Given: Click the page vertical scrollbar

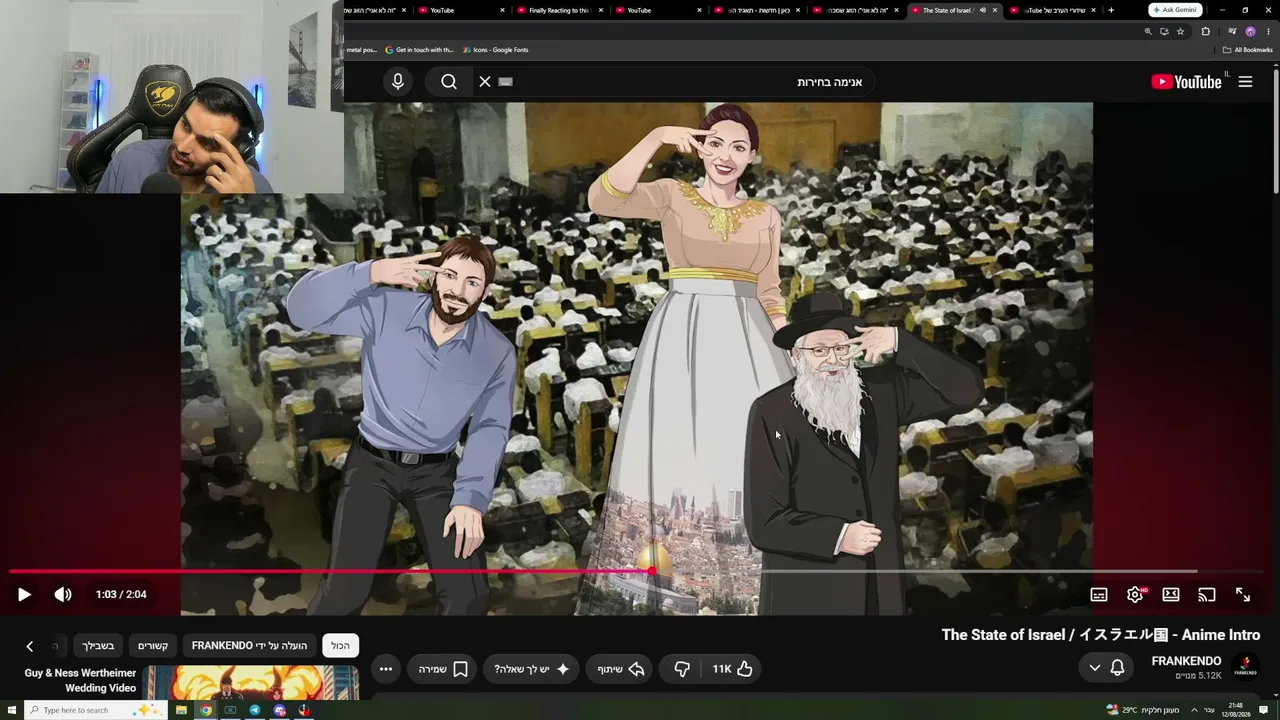Looking at the screenshot, I should (1276, 130).
